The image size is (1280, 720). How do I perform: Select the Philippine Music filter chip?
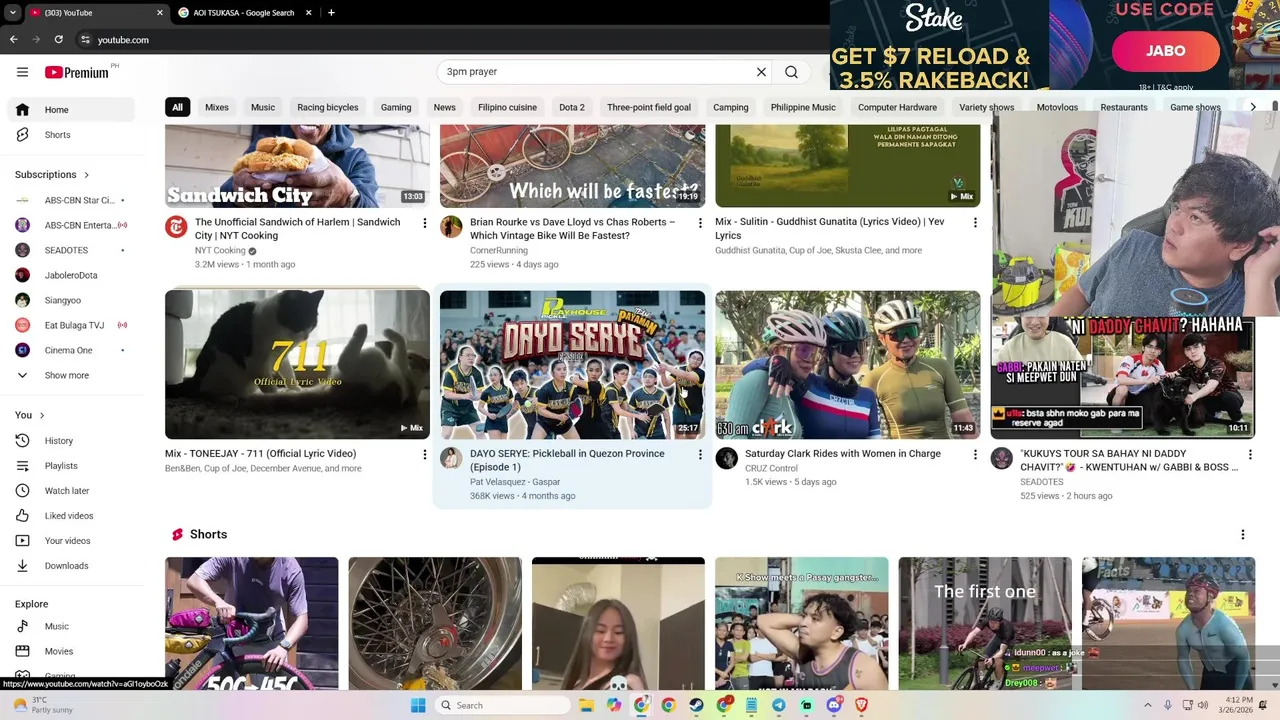(803, 107)
